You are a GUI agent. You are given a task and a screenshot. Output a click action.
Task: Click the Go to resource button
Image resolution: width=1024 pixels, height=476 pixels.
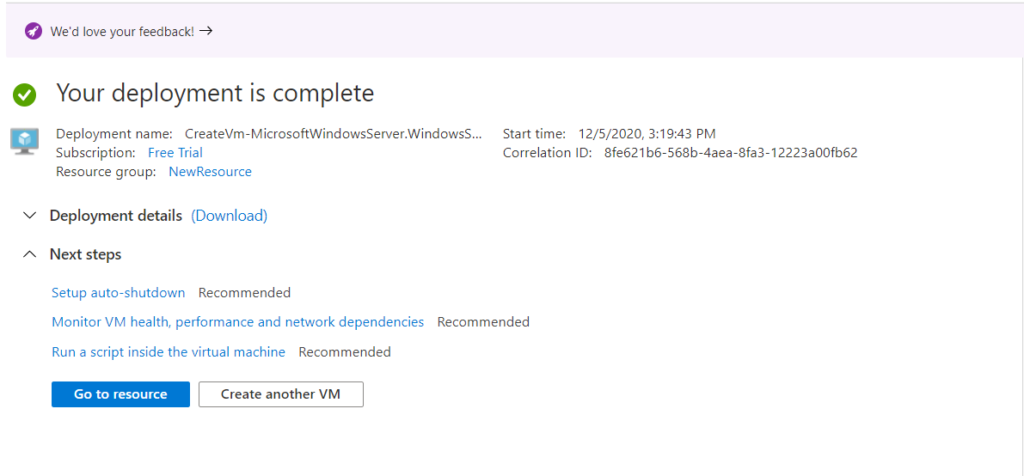(x=121, y=394)
